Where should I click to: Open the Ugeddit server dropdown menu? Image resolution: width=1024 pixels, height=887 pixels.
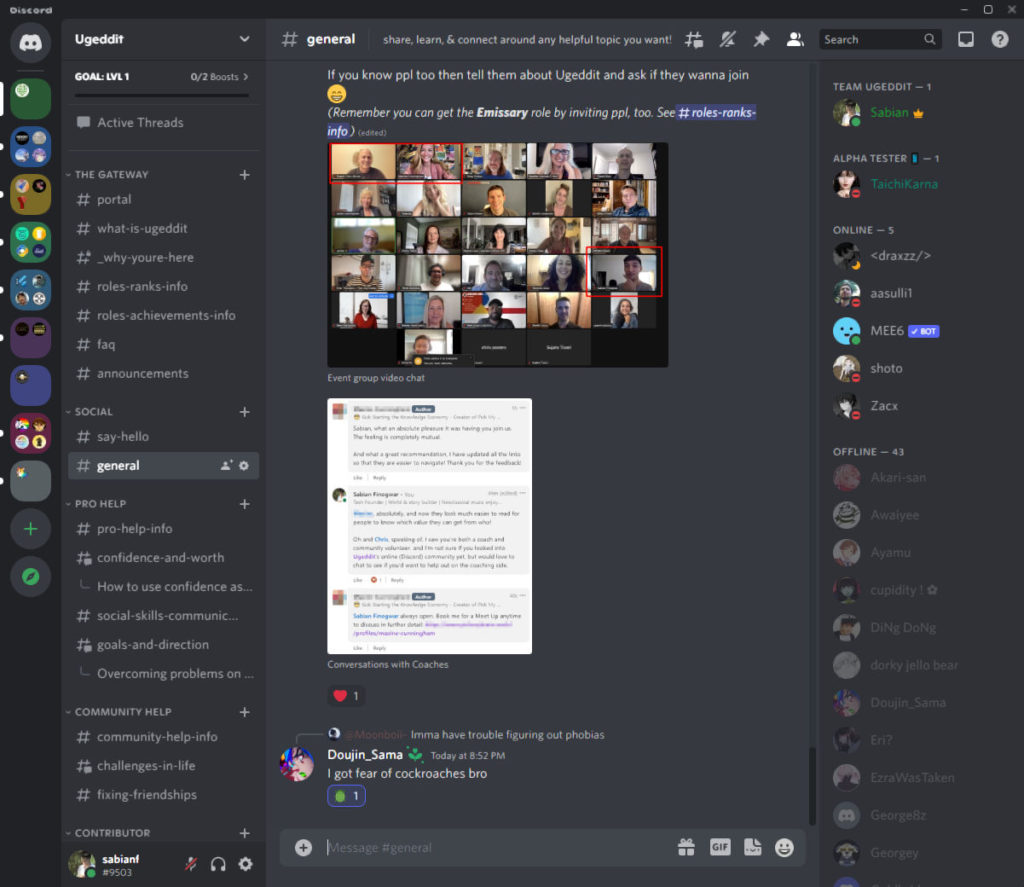244,39
